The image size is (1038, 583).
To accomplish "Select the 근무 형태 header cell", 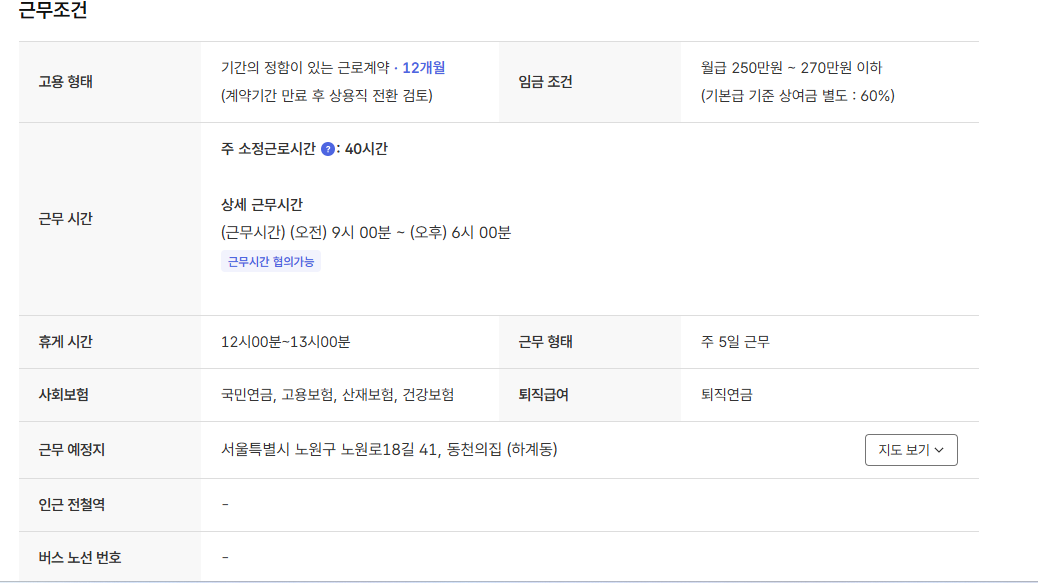I will click(x=545, y=342).
